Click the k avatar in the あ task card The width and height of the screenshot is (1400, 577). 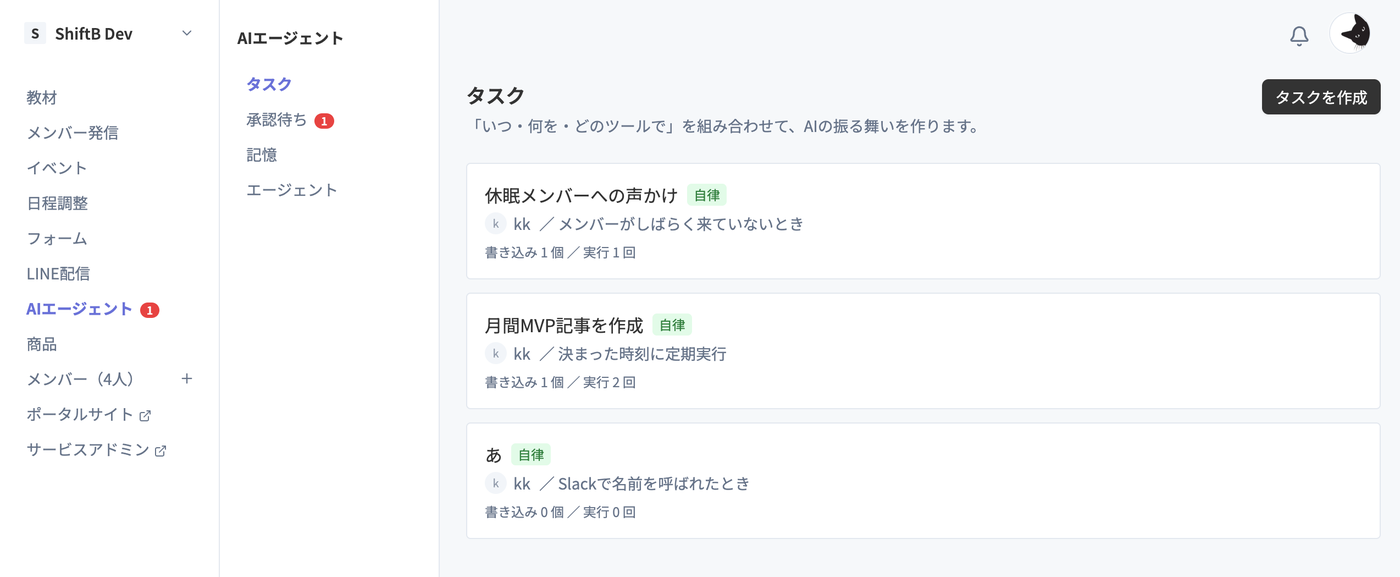496,484
